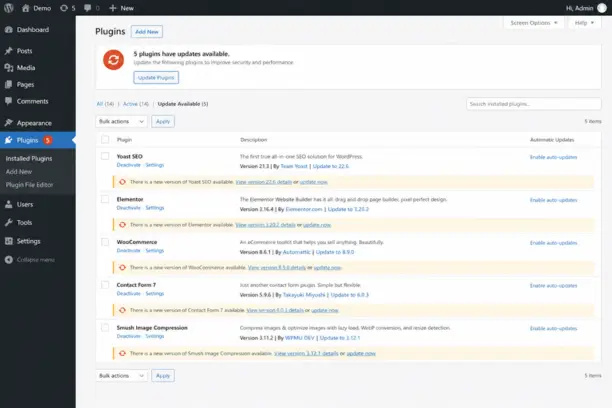Click the top Apply button
This screenshot has height=408, width=612.
(163, 121)
